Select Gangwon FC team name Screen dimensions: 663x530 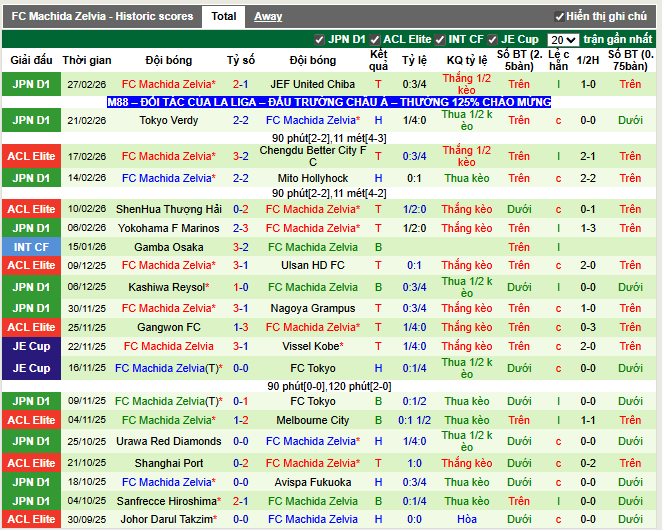coord(169,327)
